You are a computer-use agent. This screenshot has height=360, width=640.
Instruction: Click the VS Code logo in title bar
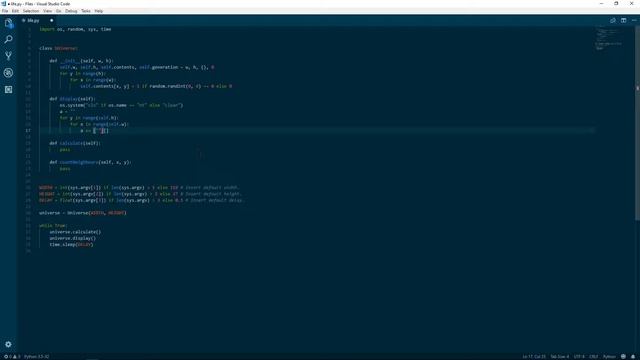click(4, 4)
